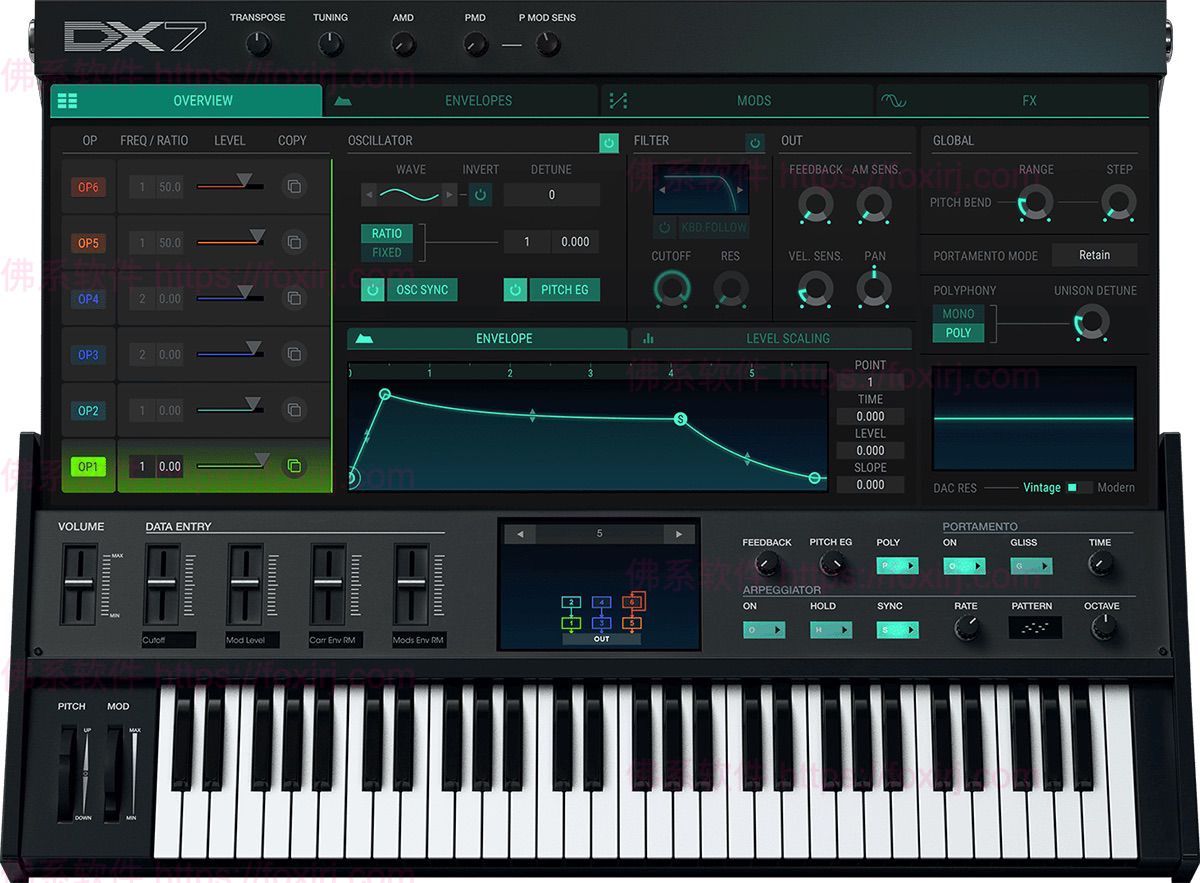This screenshot has height=883, width=1200.
Task: Click the Overview grid icon
Action: 67,100
